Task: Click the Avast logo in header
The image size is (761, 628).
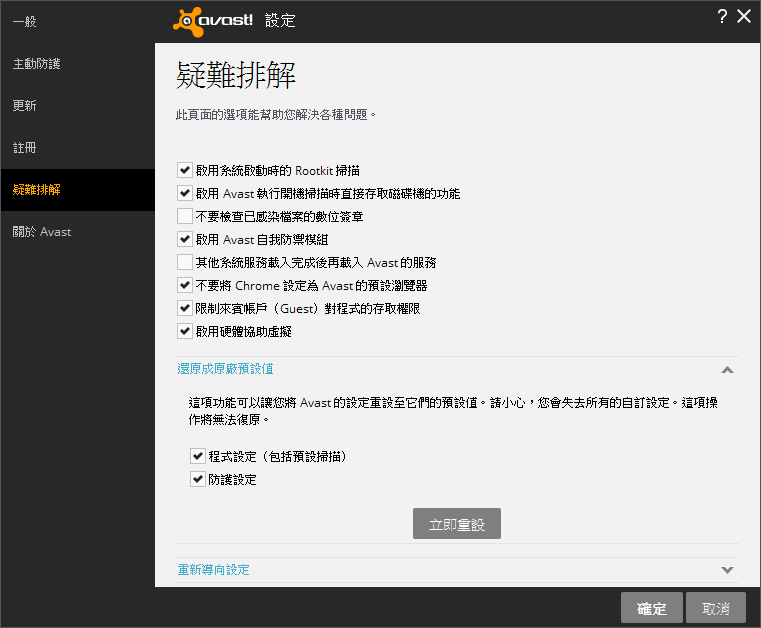Action: tap(213, 21)
